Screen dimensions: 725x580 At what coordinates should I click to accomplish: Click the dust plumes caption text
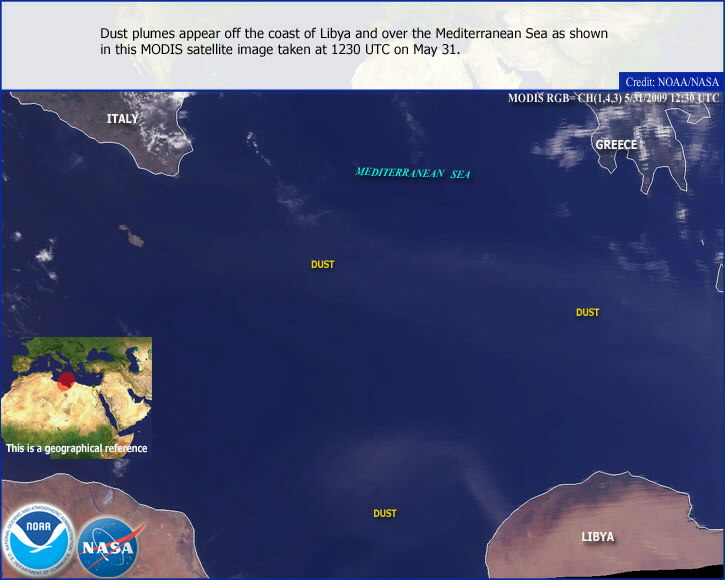pyautogui.click(x=353, y=41)
